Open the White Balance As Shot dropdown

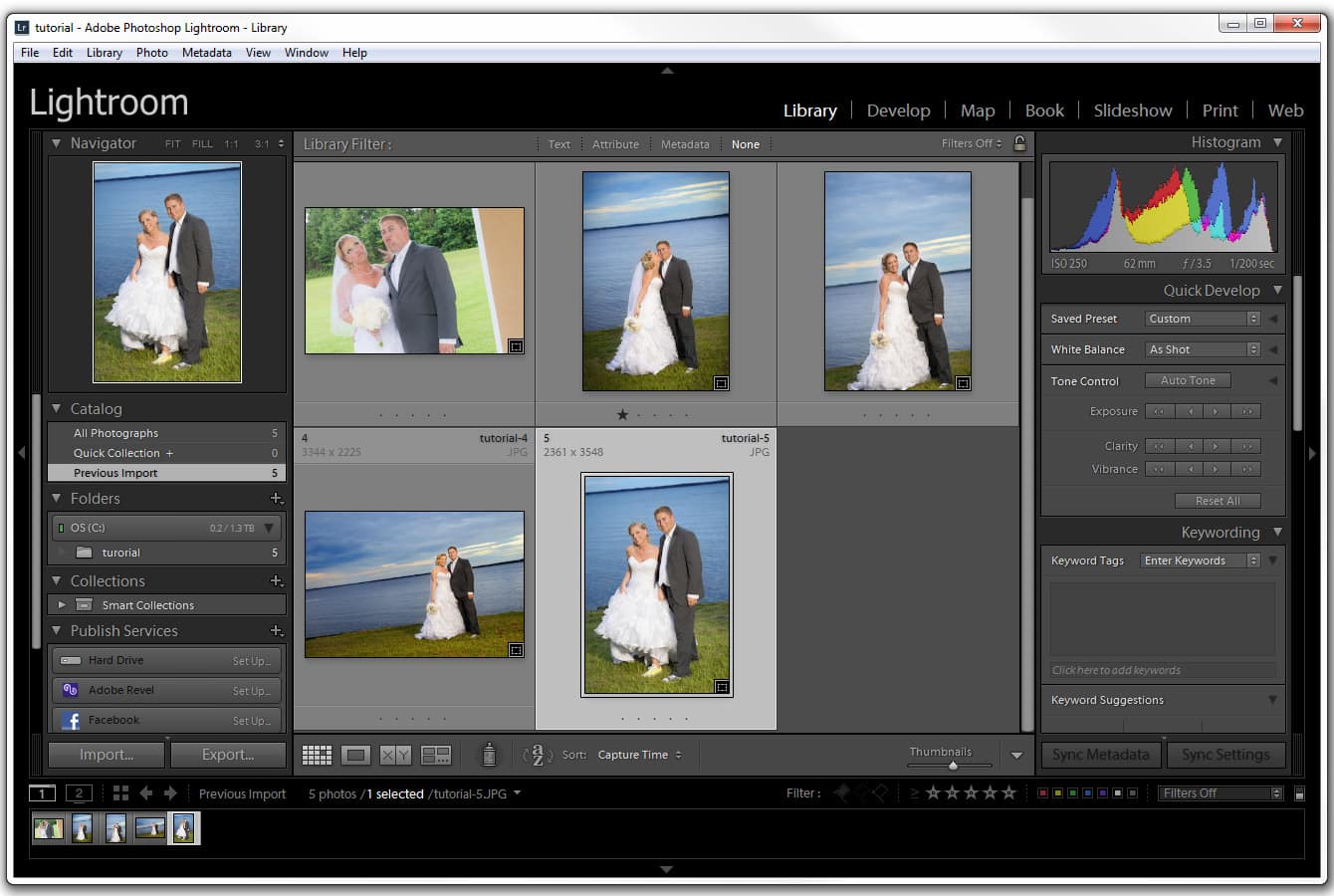[x=1202, y=348]
